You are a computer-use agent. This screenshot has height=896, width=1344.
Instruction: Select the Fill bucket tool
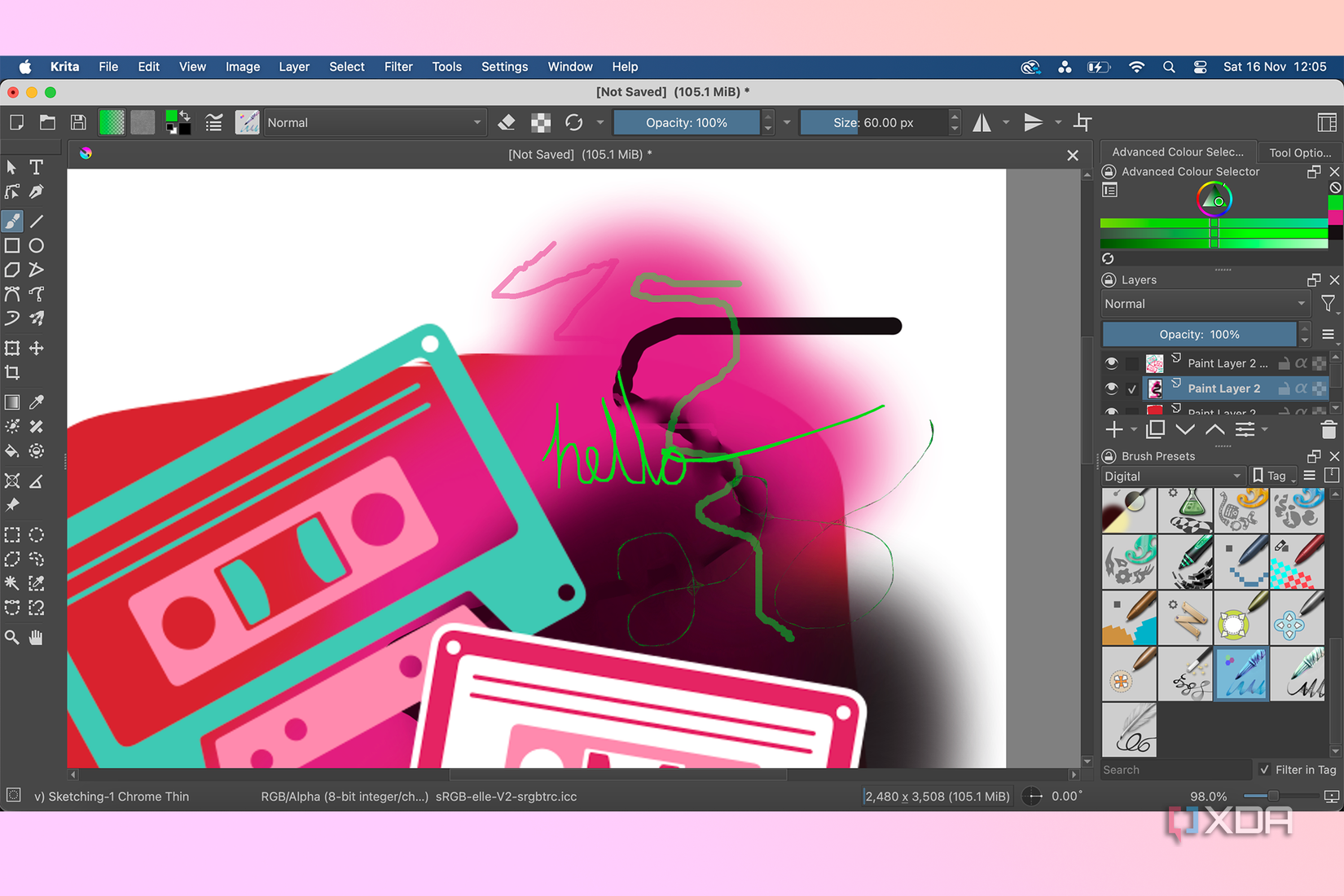(x=12, y=451)
